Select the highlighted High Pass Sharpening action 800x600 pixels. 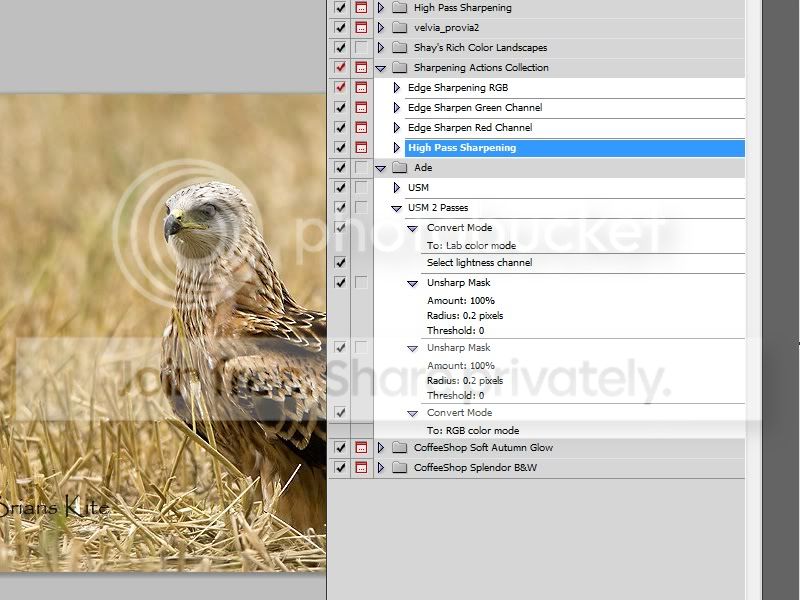click(x=462, y=148)
